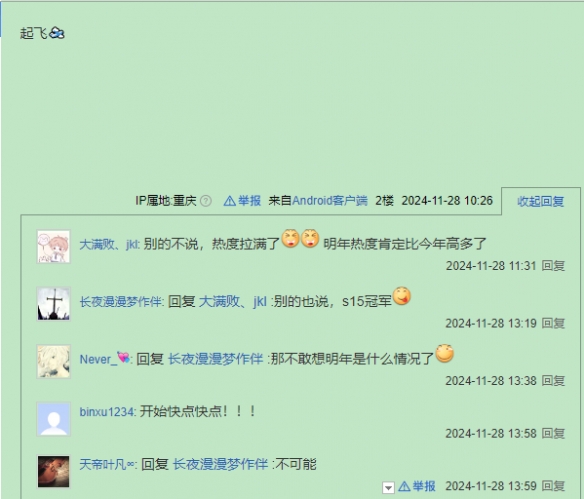Click the 大满败、jkl user avatar

click(54, 247)
